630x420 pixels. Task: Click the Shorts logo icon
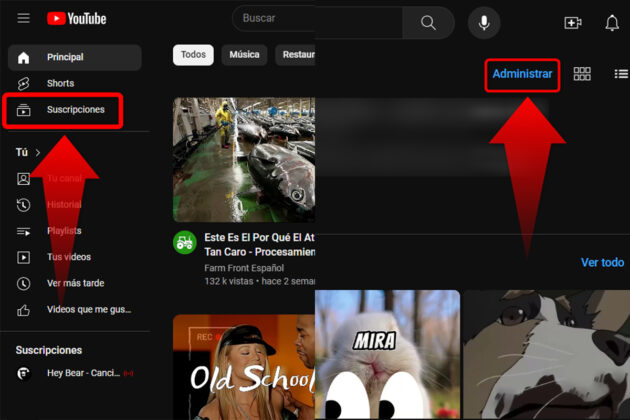23,83
